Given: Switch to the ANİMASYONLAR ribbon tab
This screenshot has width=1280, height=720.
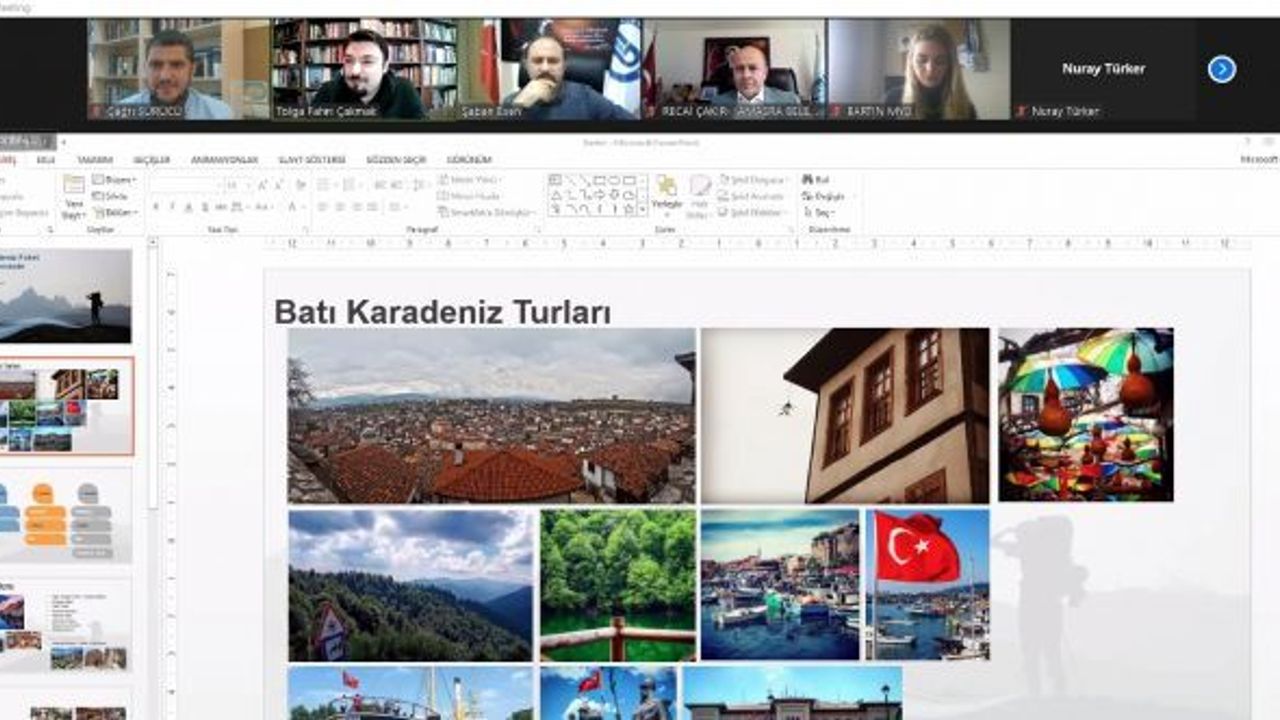Looking at the screenshot, I should pos(224,160).
